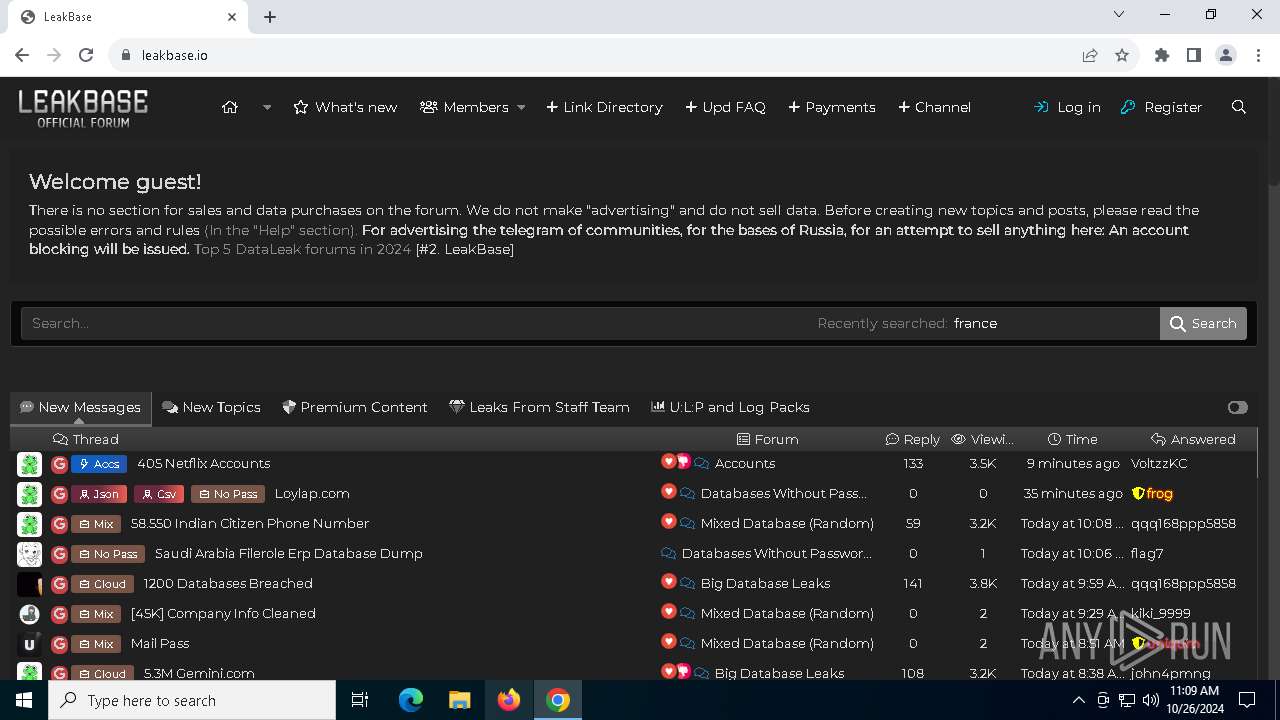Open thread [45K] Company Info Cleaned
This screenshot has height=720, width=1280.
(x=223, y=613)
